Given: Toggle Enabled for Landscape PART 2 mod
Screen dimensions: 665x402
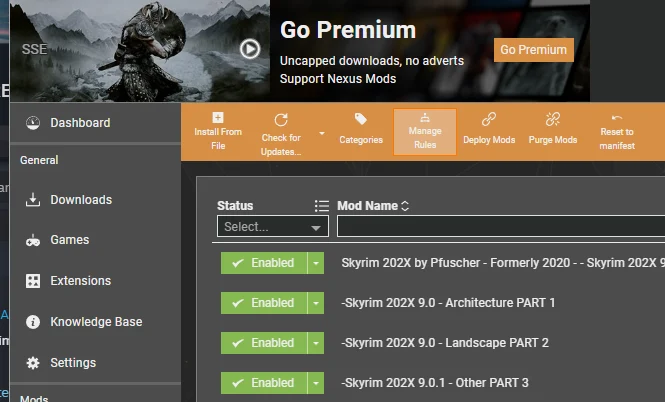Looking at the screenshot, I should point(263,343).
